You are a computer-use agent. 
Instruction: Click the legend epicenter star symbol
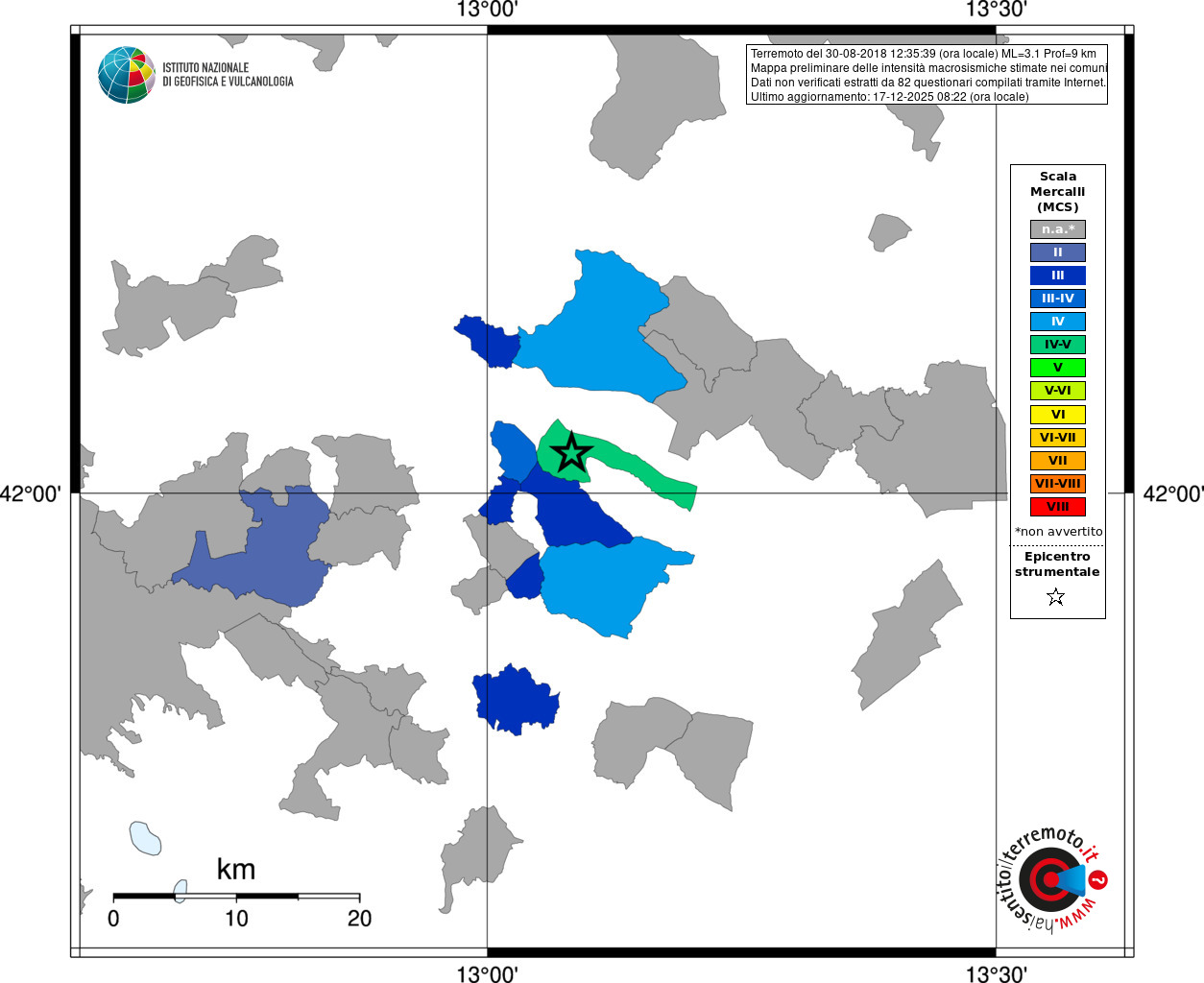[1056, 597]
